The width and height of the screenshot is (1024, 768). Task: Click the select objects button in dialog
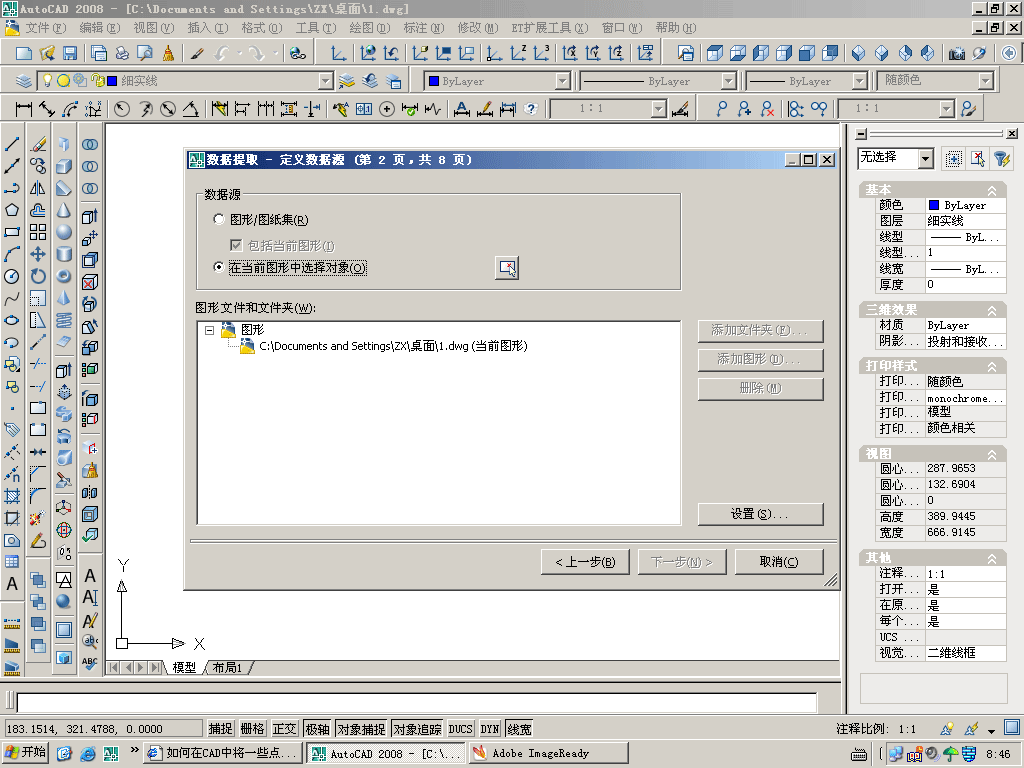pos(507,268)
